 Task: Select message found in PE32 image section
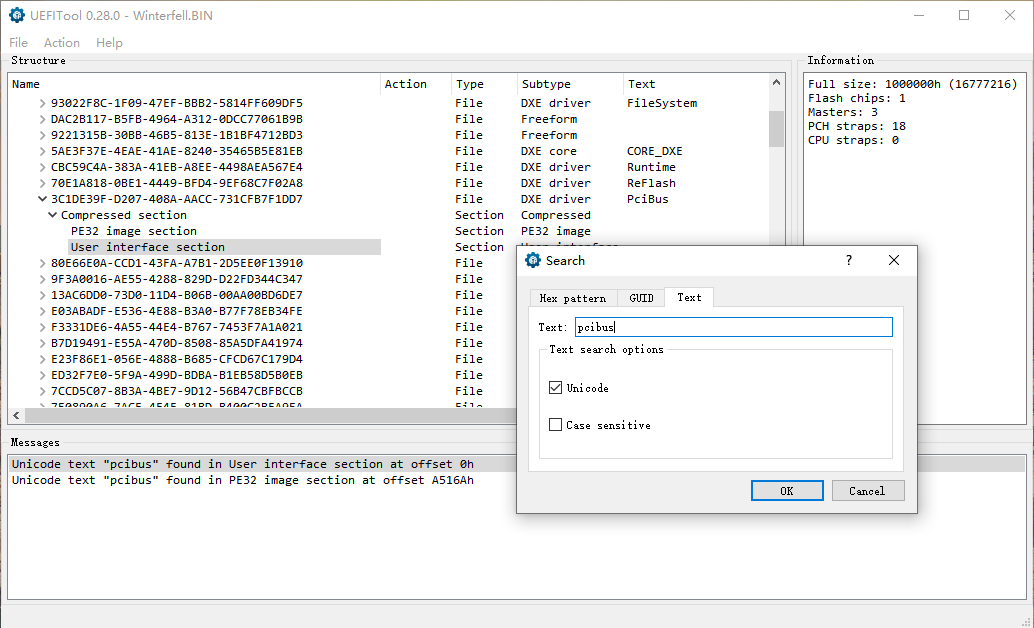(243, 480)
